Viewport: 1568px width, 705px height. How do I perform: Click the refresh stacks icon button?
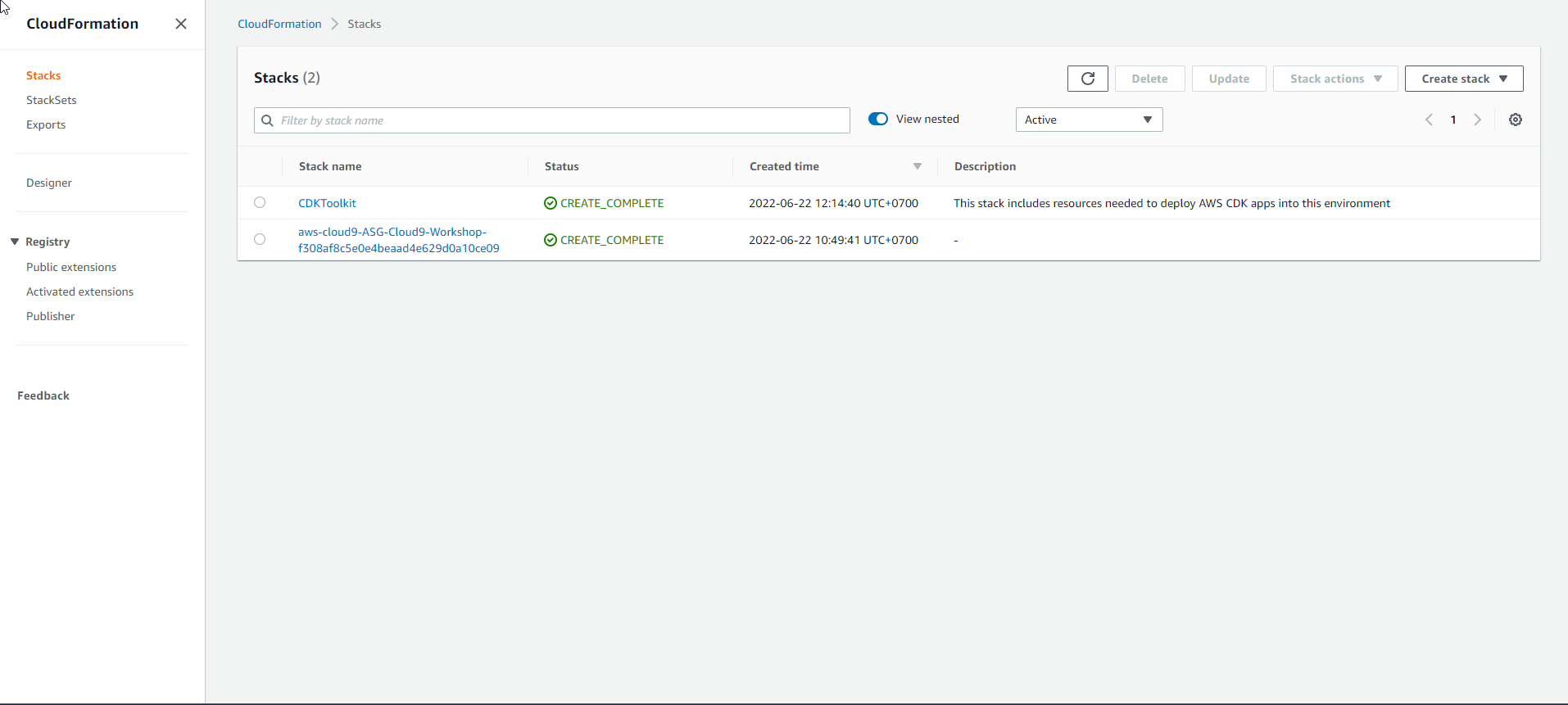click(x=1087, y=79)
